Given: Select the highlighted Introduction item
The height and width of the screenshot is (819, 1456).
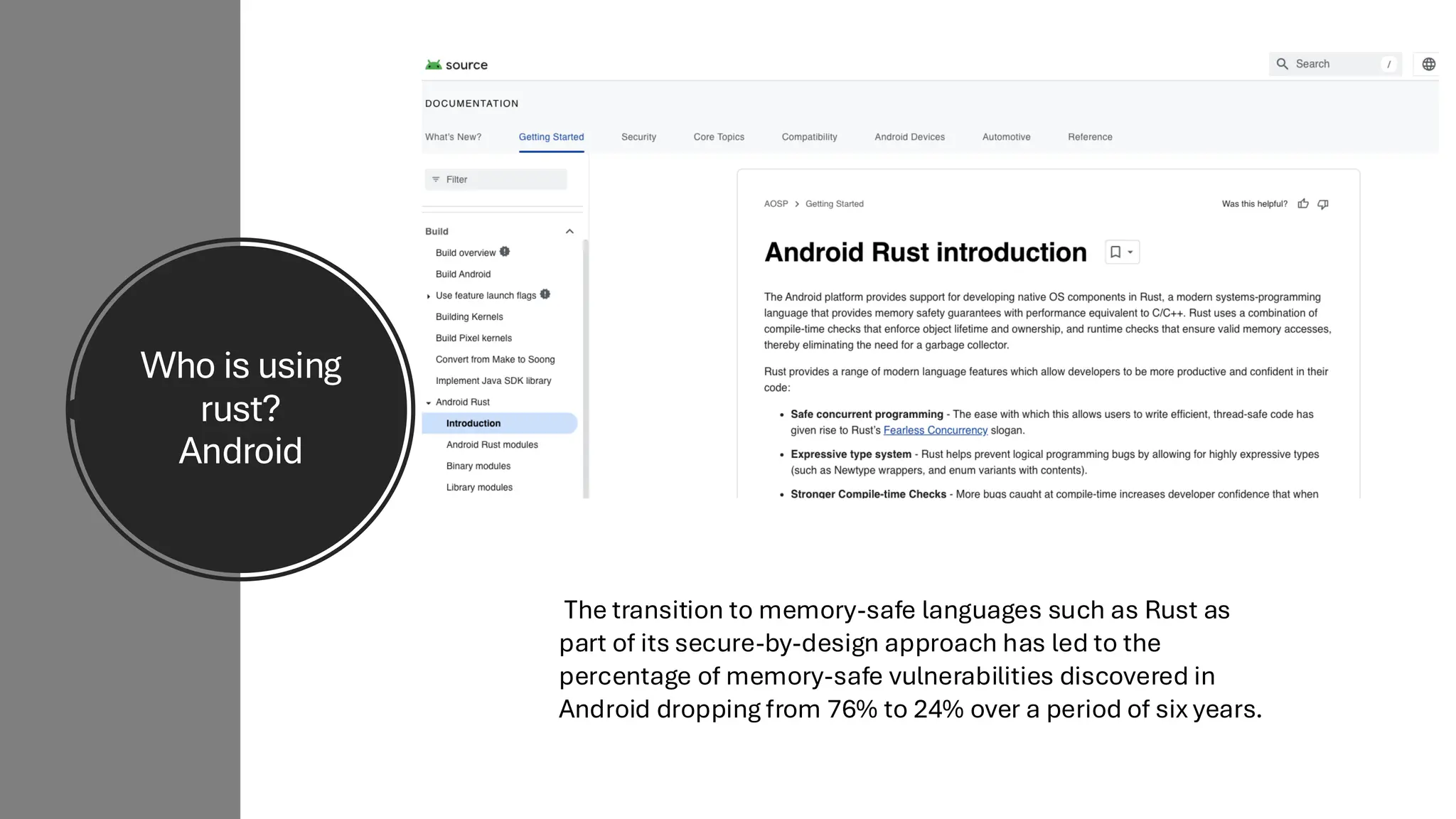Looking at the screenshot, I should point(499,423).
